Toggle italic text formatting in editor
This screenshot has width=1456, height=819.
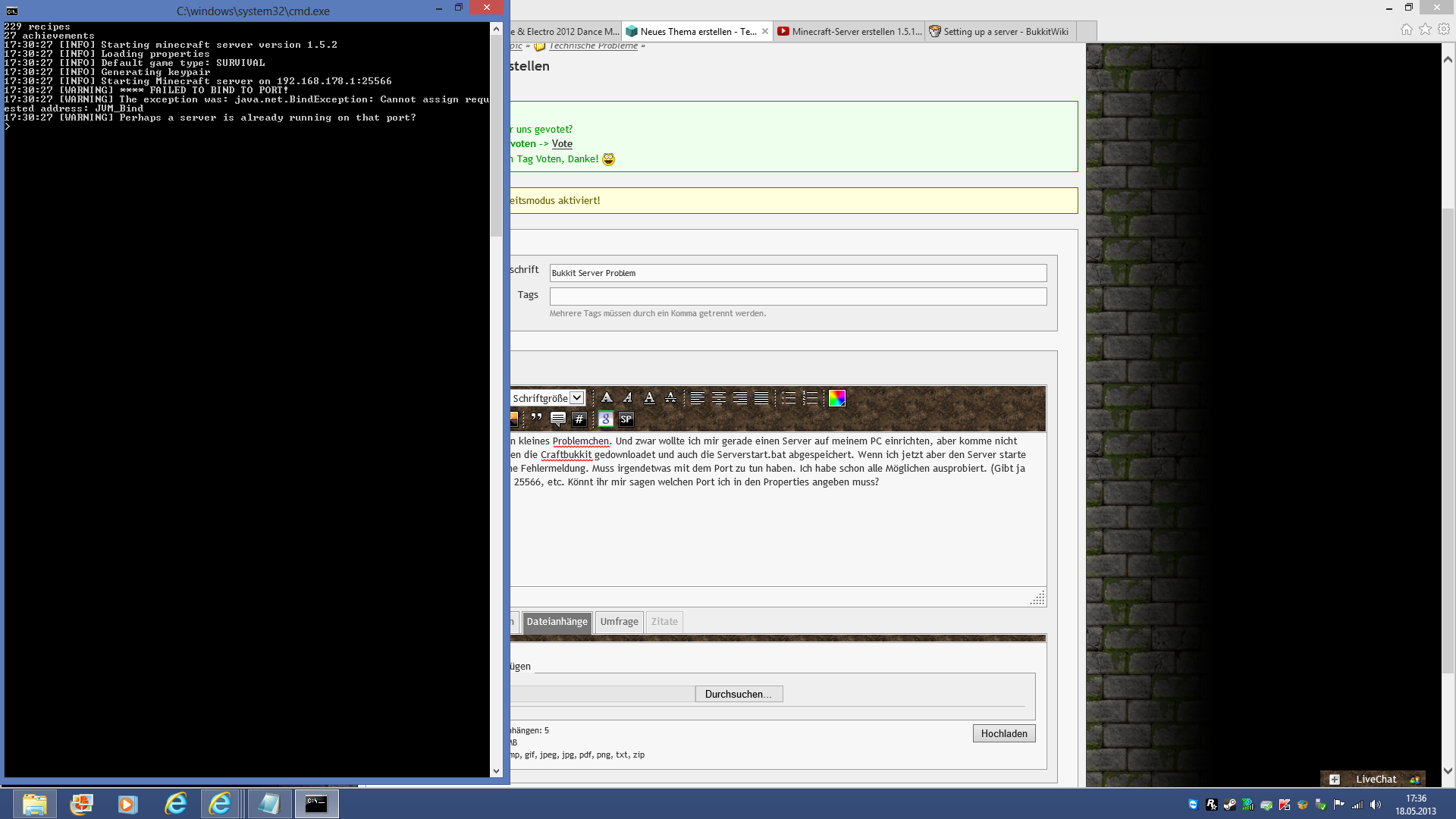[x=628, y=398]
